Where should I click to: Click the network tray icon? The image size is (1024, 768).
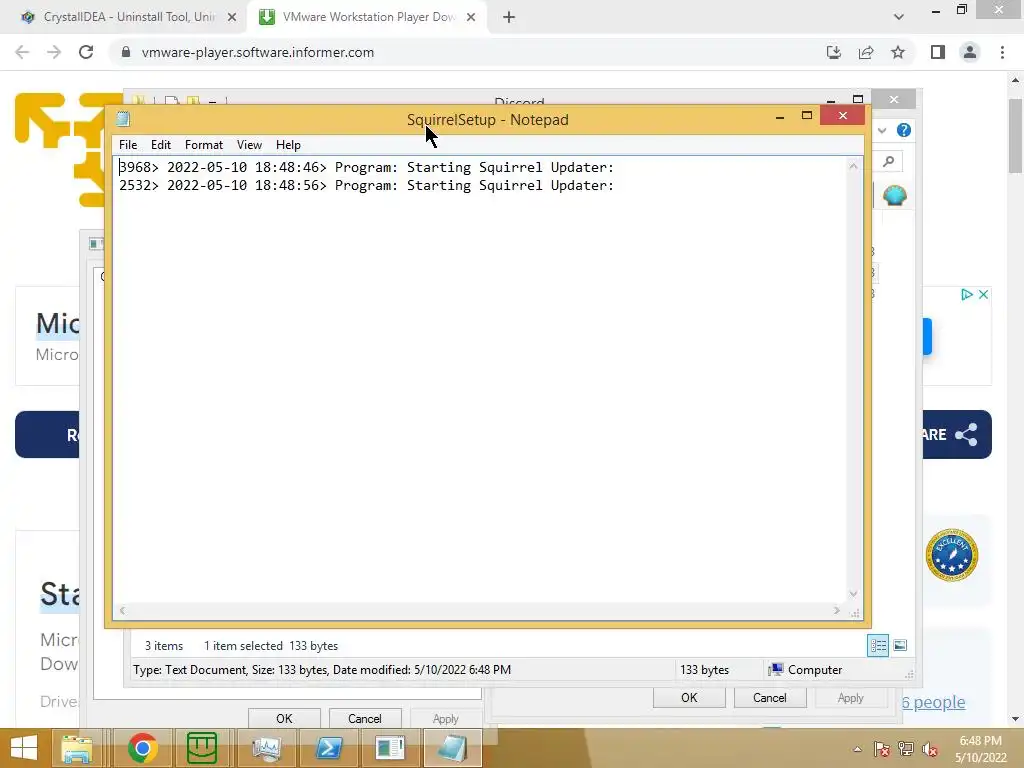pyautogui.click(x=906, y=750)
